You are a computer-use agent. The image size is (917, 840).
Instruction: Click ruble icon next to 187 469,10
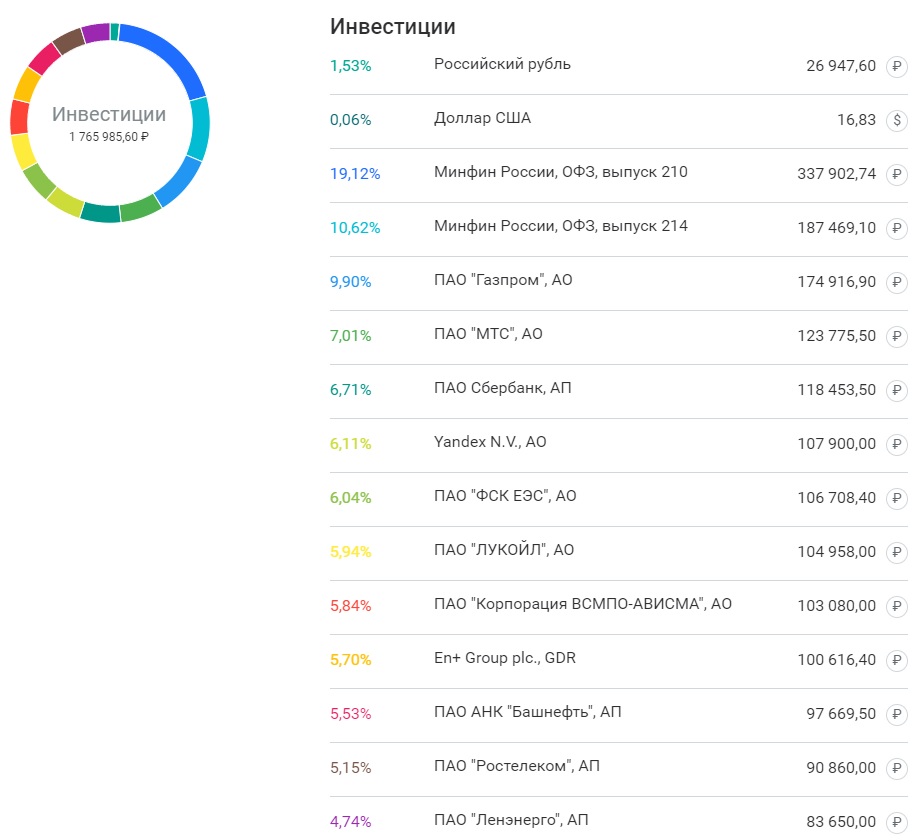(x=897, y=228)
